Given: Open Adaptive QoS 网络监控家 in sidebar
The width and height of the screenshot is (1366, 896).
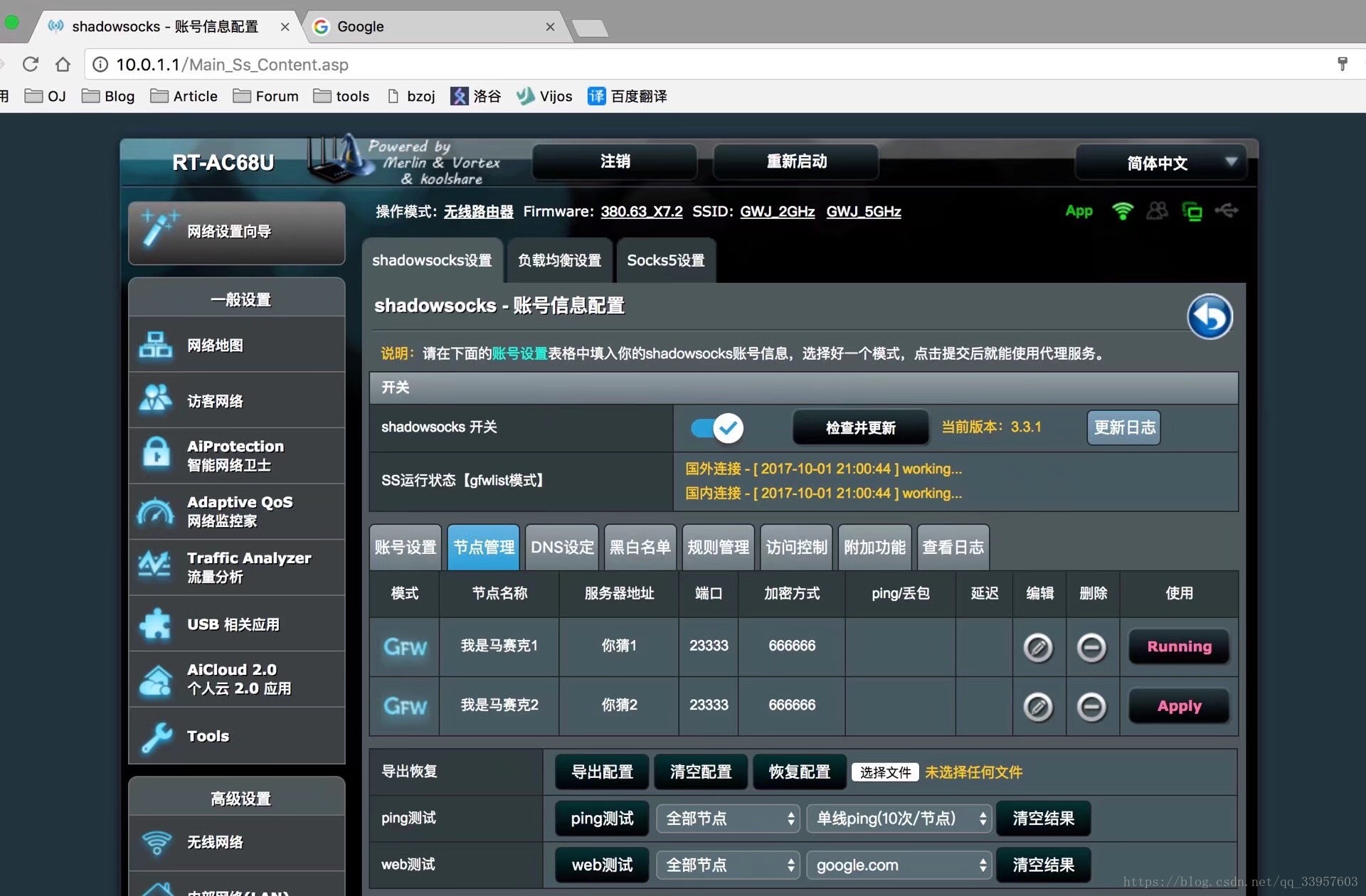Looking at the screenshot, I should click(x=237, y=511).
